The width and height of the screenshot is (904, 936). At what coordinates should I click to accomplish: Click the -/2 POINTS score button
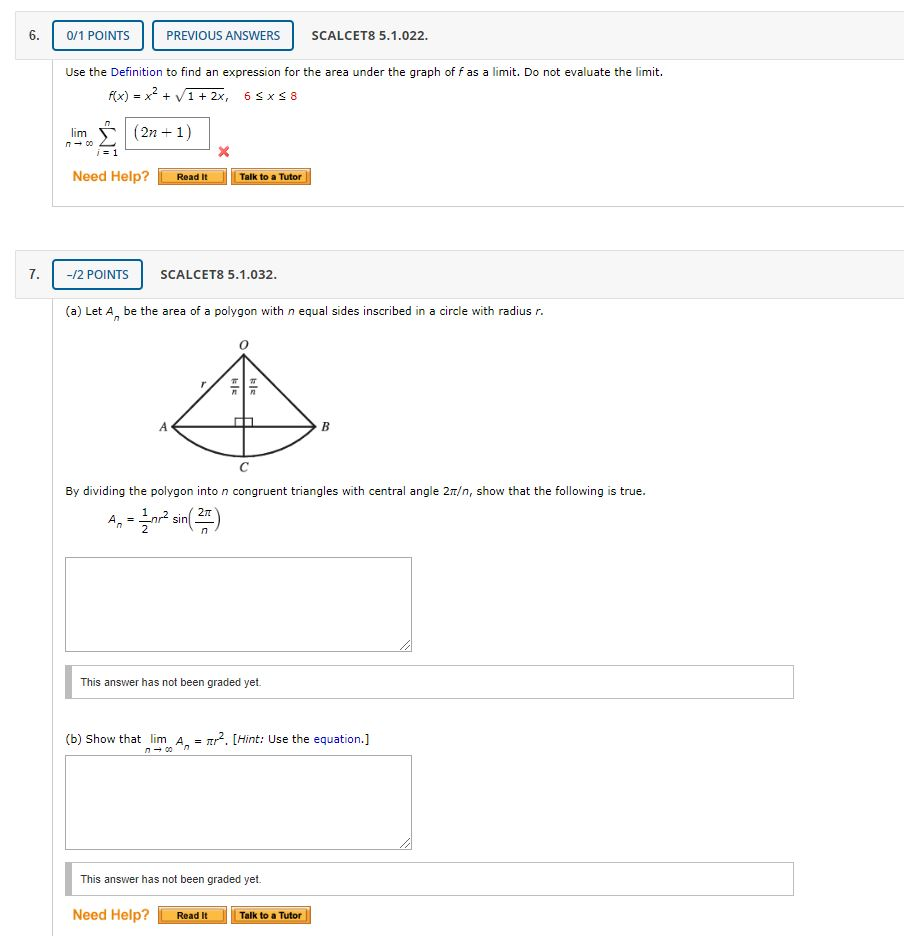tap(97, 274)
